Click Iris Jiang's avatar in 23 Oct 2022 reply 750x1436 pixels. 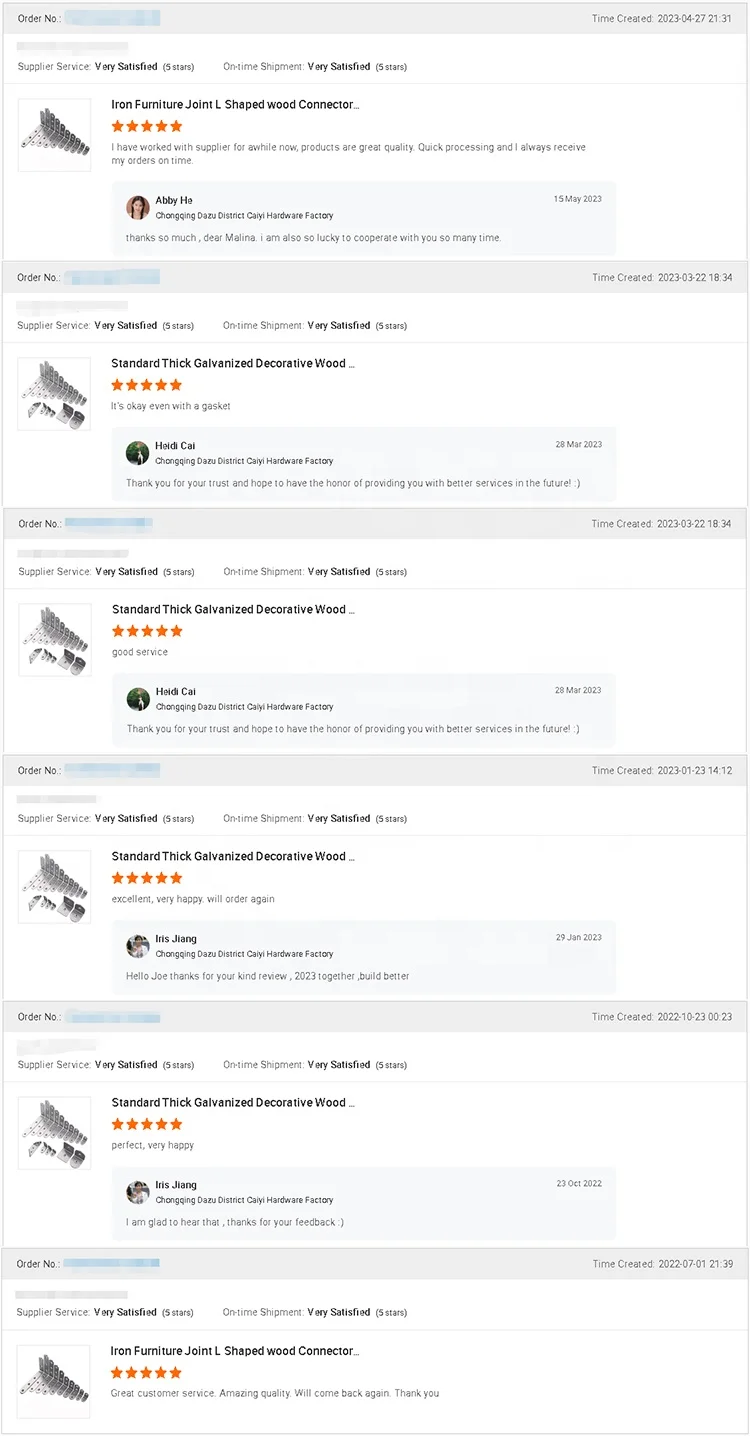(x=138, y=1192)
